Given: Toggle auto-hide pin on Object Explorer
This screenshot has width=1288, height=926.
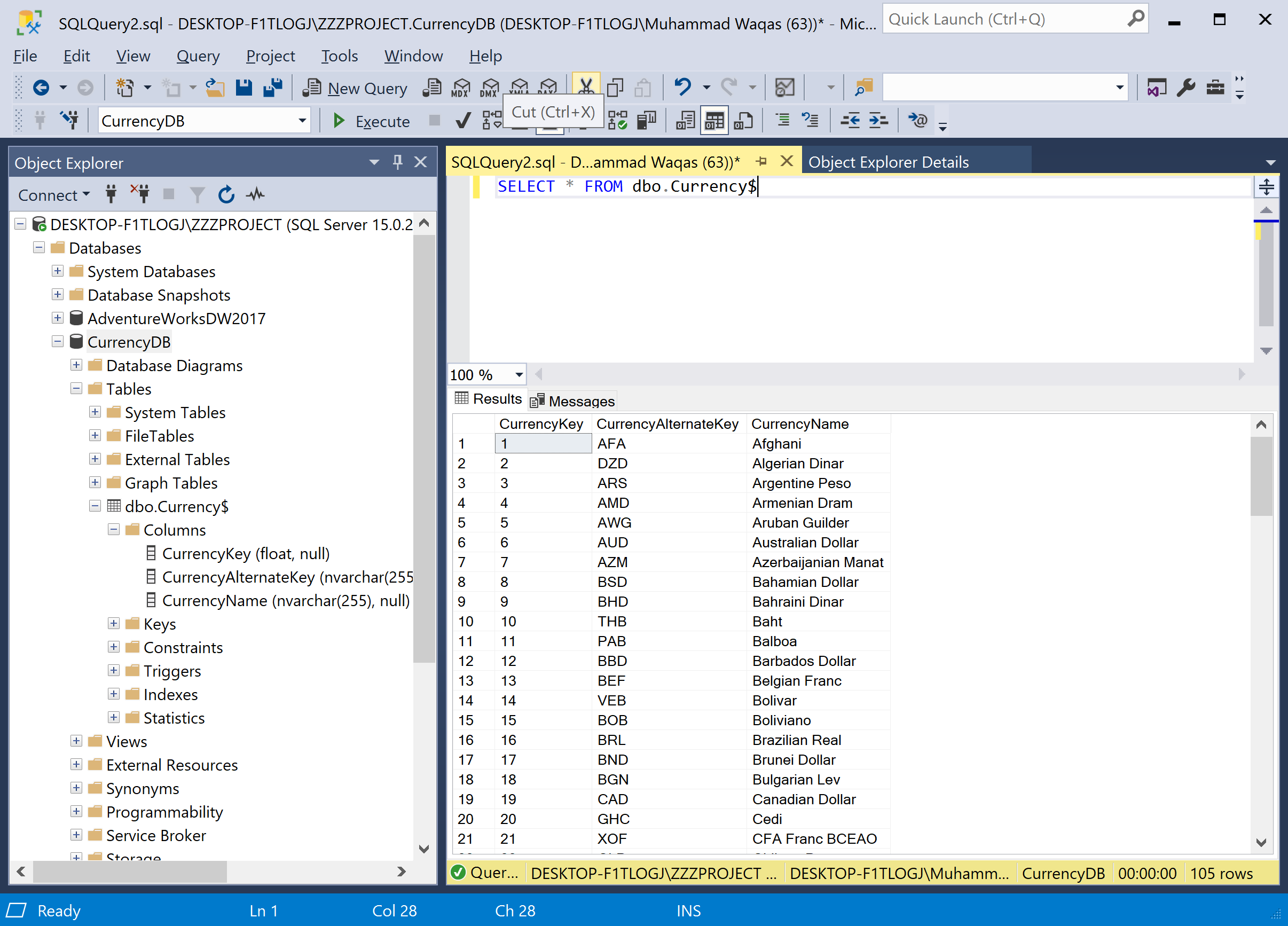Looking at the screenshot, I should 397,162.
